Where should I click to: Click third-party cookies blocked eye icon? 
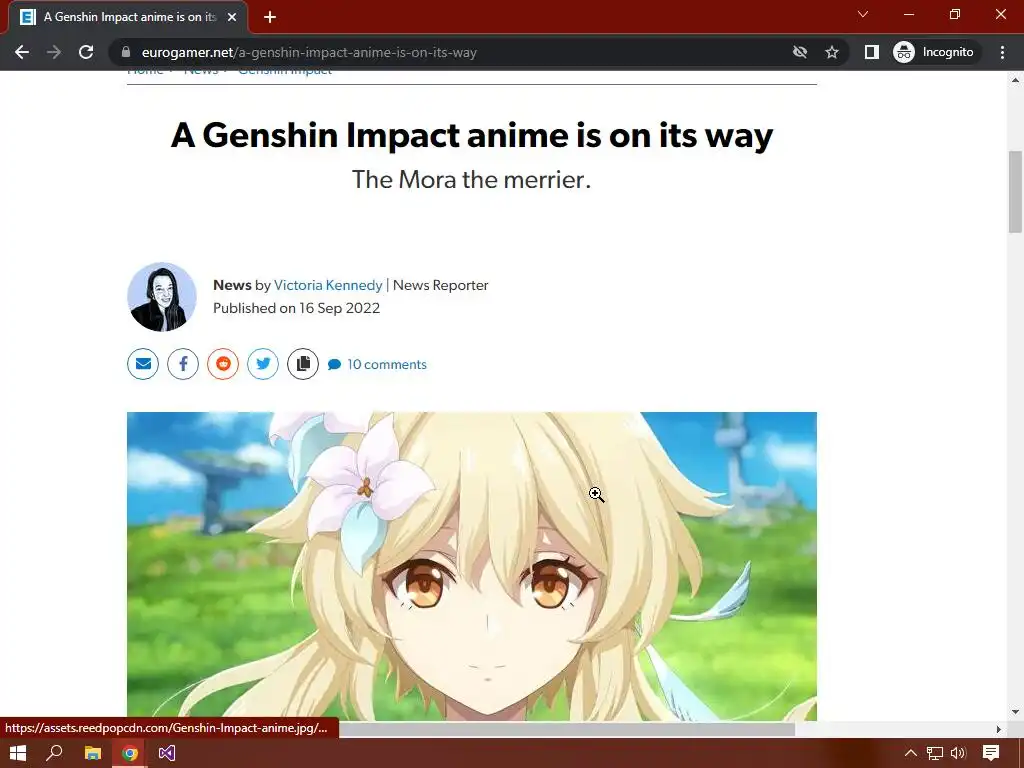pos(800,52)
